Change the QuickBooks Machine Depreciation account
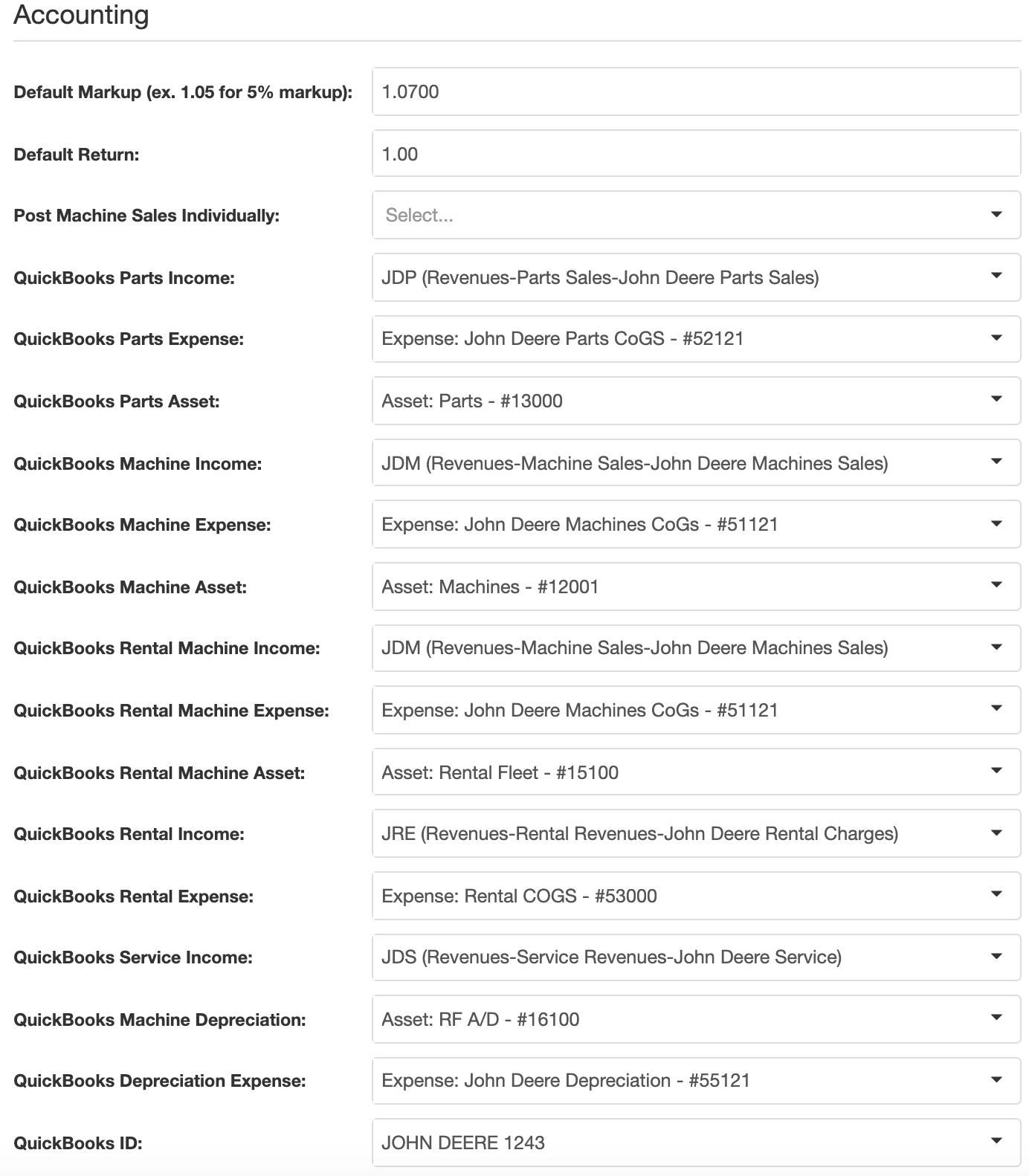The height and width of the screenshot is (1176, 1029). tap(696, 1019)
